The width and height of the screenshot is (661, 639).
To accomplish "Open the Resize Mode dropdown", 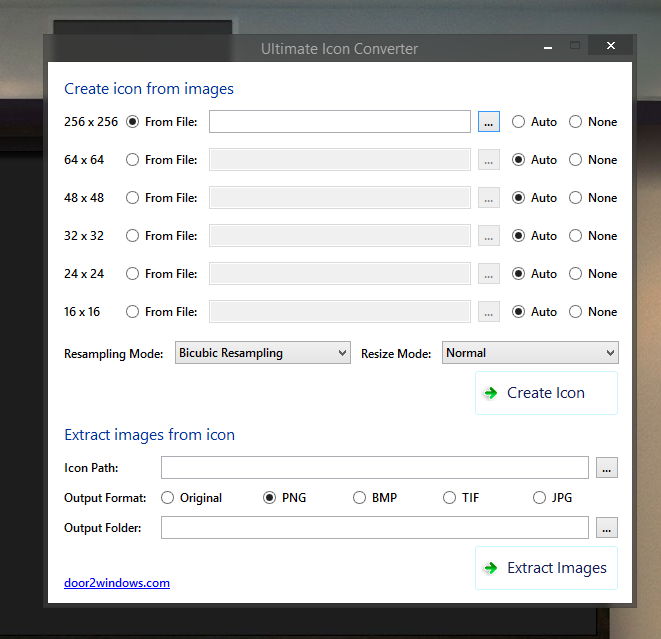I will [x=530, y=353].
